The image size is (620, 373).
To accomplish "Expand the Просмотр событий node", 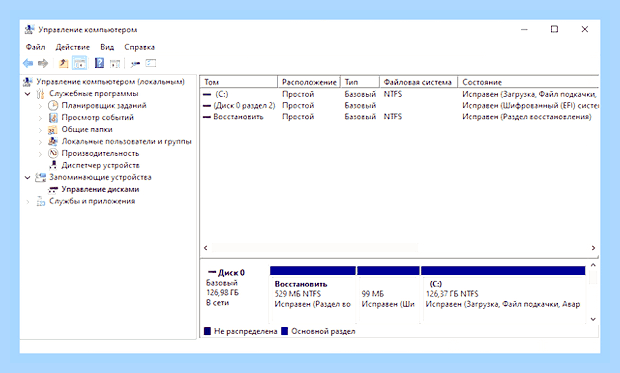I will [40, 117].
